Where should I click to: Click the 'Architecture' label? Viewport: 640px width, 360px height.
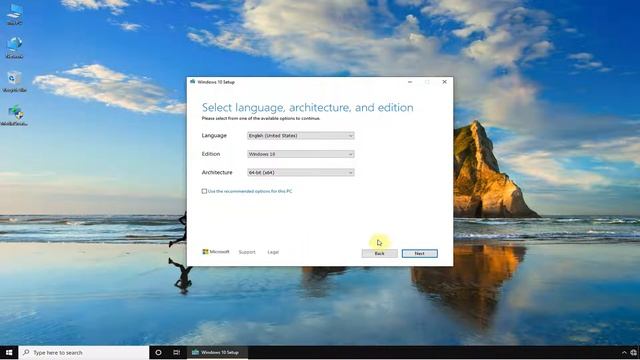coord(217,173)
